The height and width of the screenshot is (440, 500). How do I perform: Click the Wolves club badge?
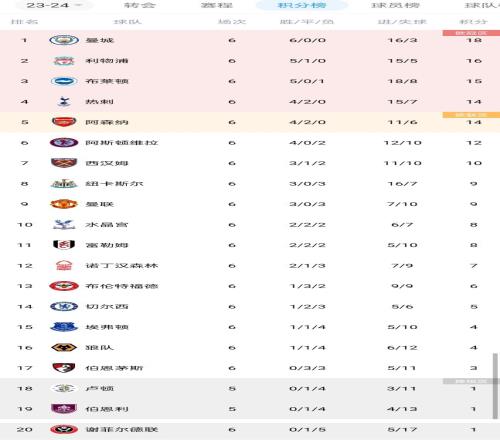click(64, 348)
